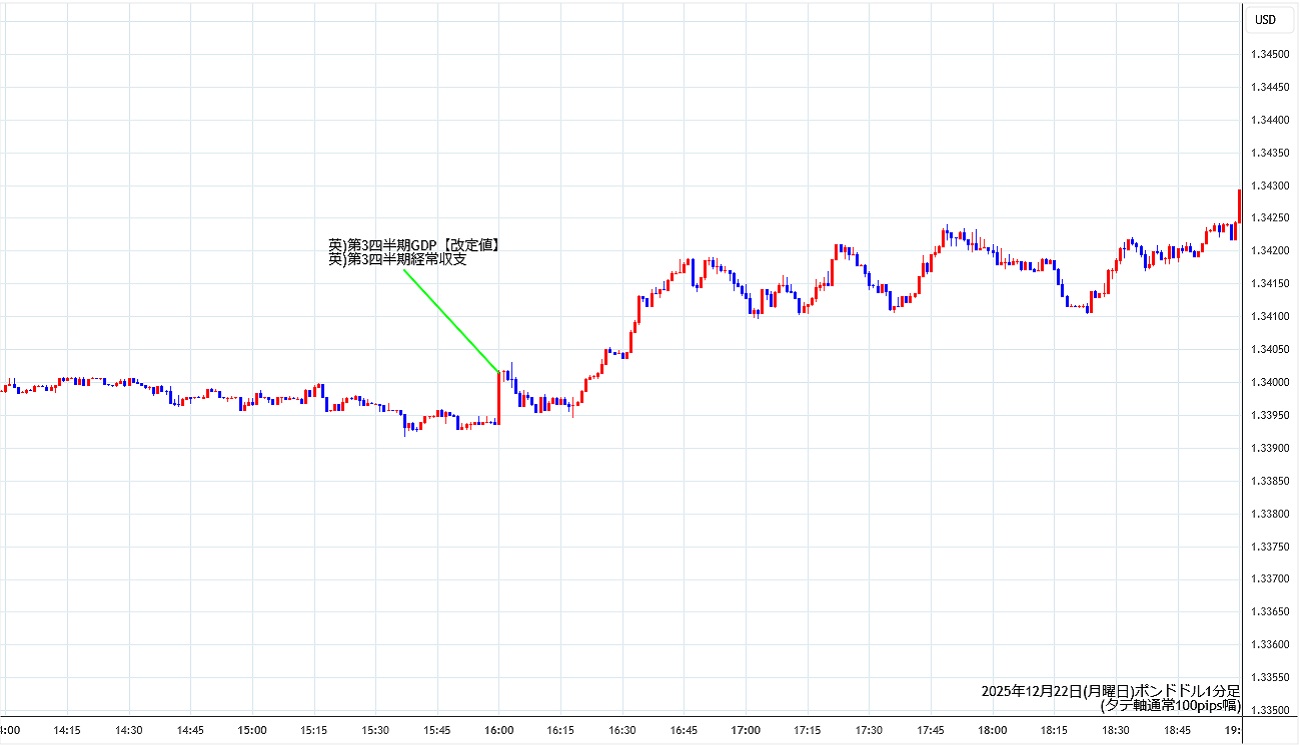The image size is (1300, 745).
Task: Click the date caption ポンドドル1分足
Action: [x=1110, y=691]
